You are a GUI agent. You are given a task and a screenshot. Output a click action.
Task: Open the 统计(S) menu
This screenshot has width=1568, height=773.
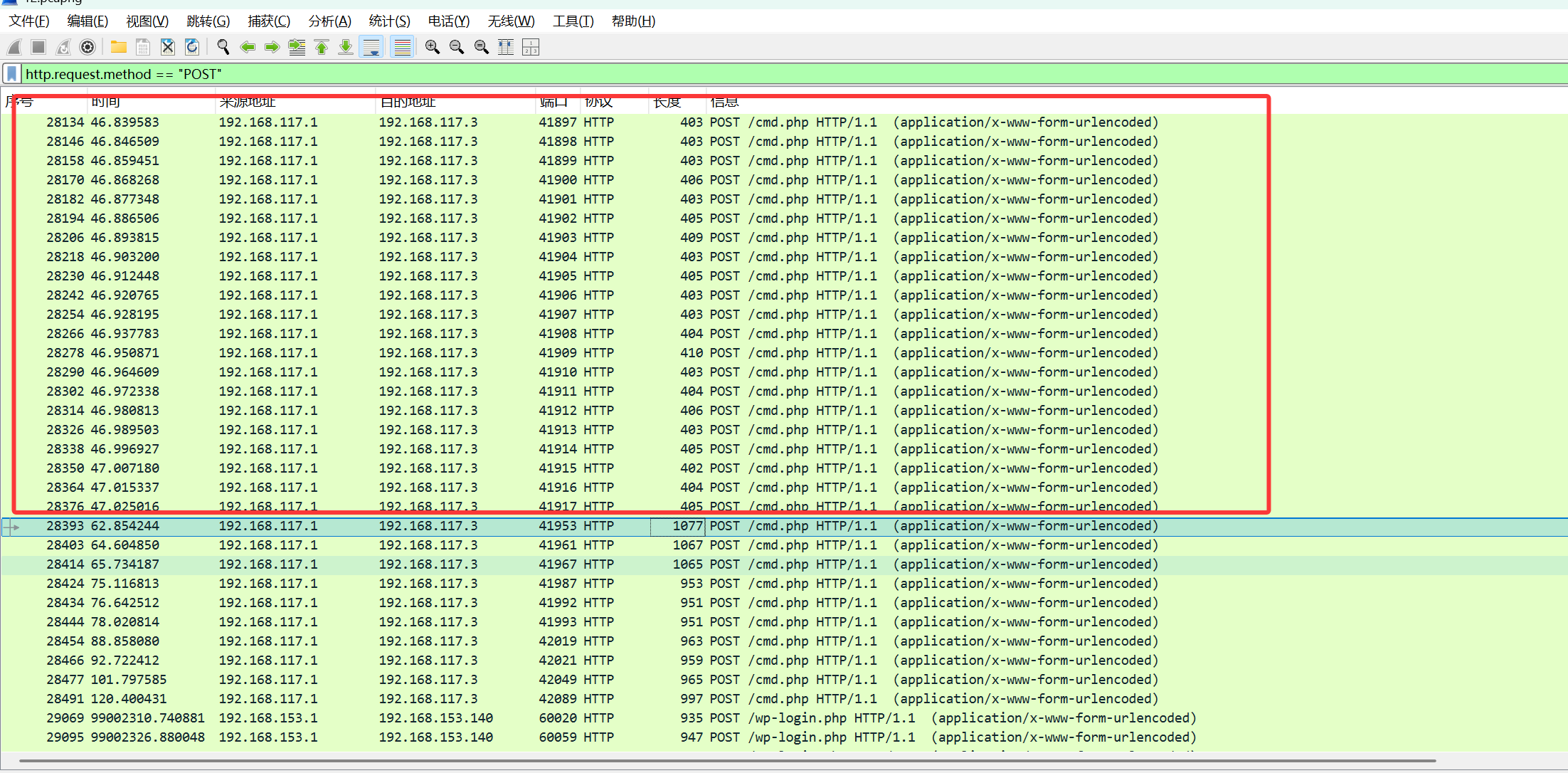pos(389,21)
